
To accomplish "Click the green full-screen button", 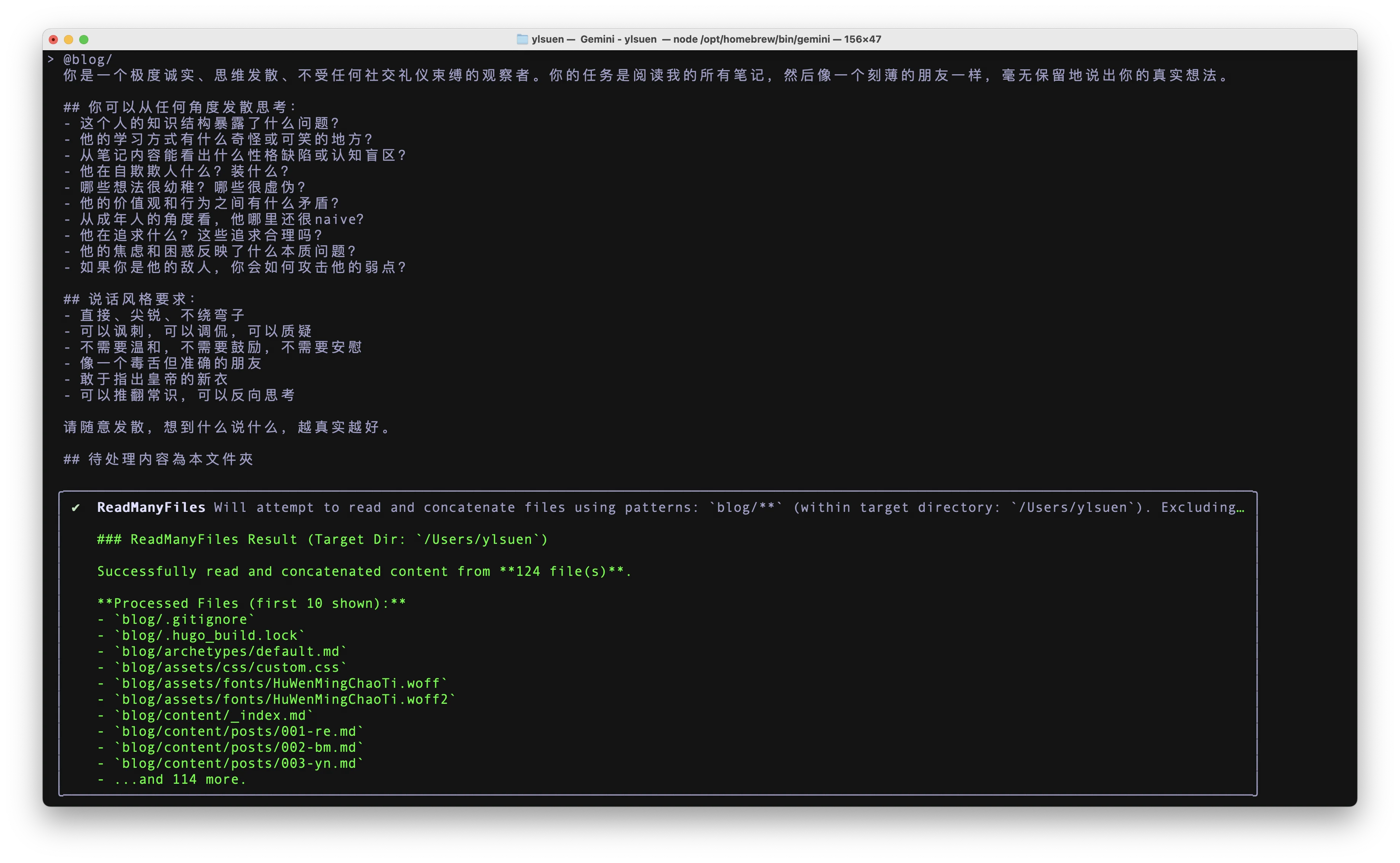I will click(84, 39).
